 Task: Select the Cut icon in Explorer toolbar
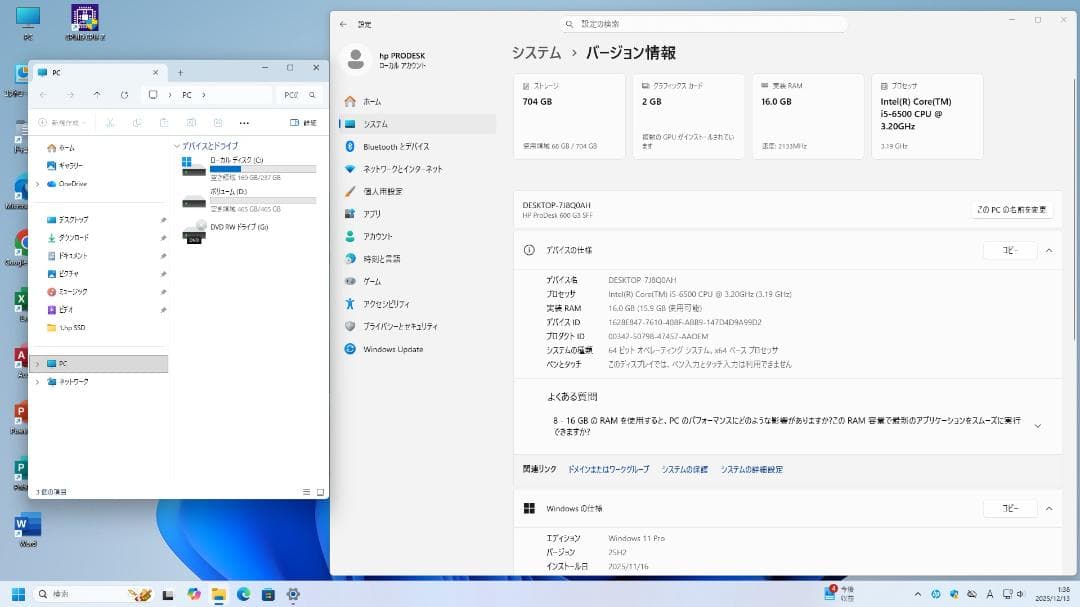[x=110, y=122]
